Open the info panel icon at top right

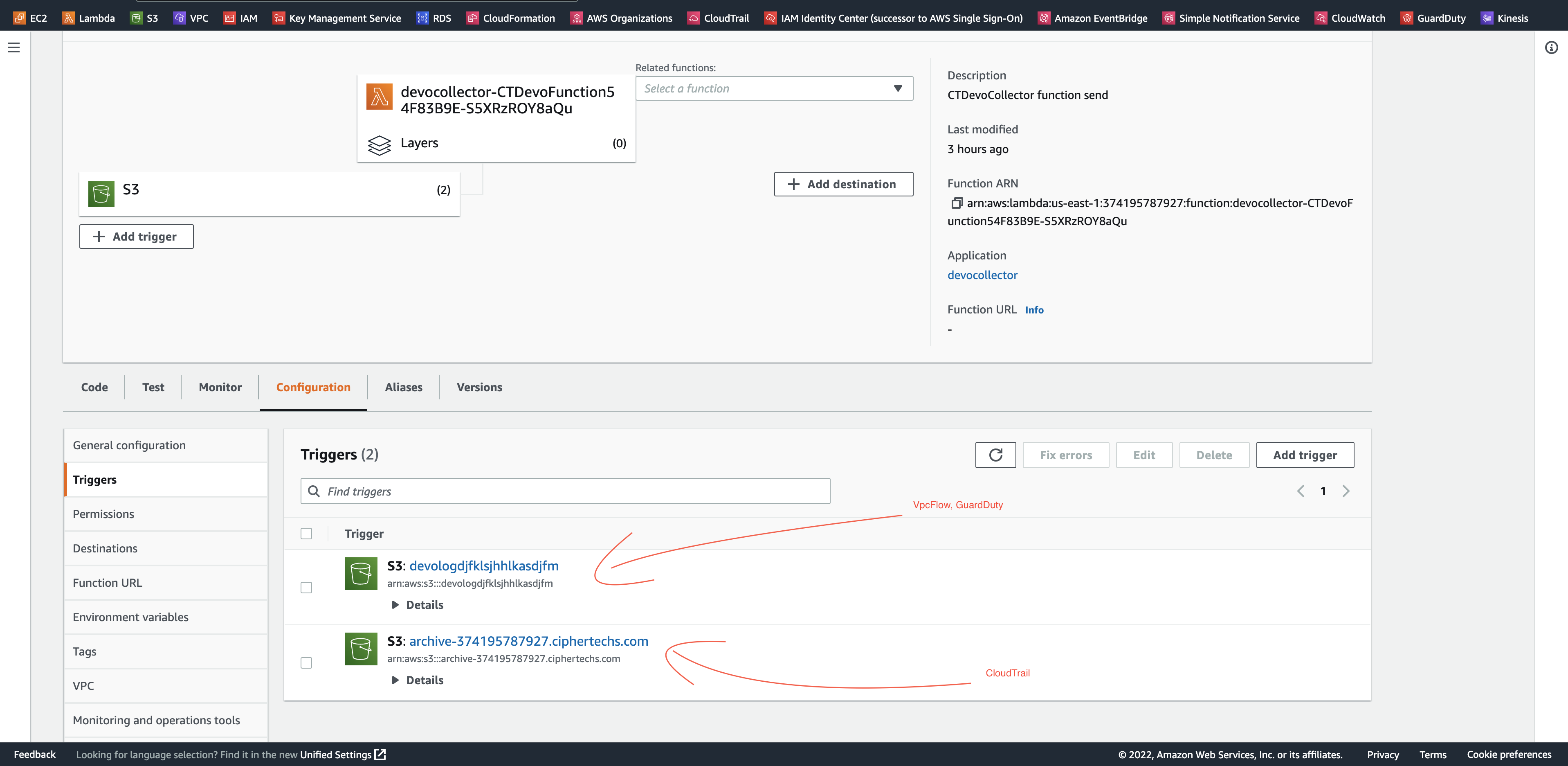pos(1551,47)
